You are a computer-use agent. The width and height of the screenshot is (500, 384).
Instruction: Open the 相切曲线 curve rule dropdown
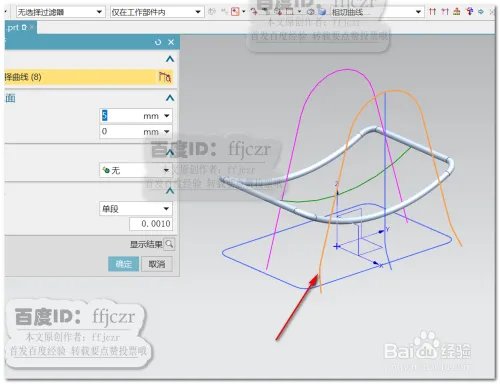coord(377,12)
